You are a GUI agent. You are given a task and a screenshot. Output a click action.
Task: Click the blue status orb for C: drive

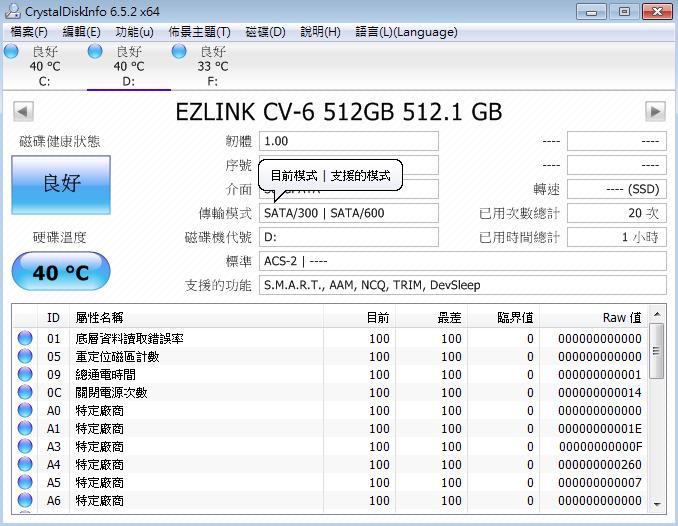coord(11,51)
